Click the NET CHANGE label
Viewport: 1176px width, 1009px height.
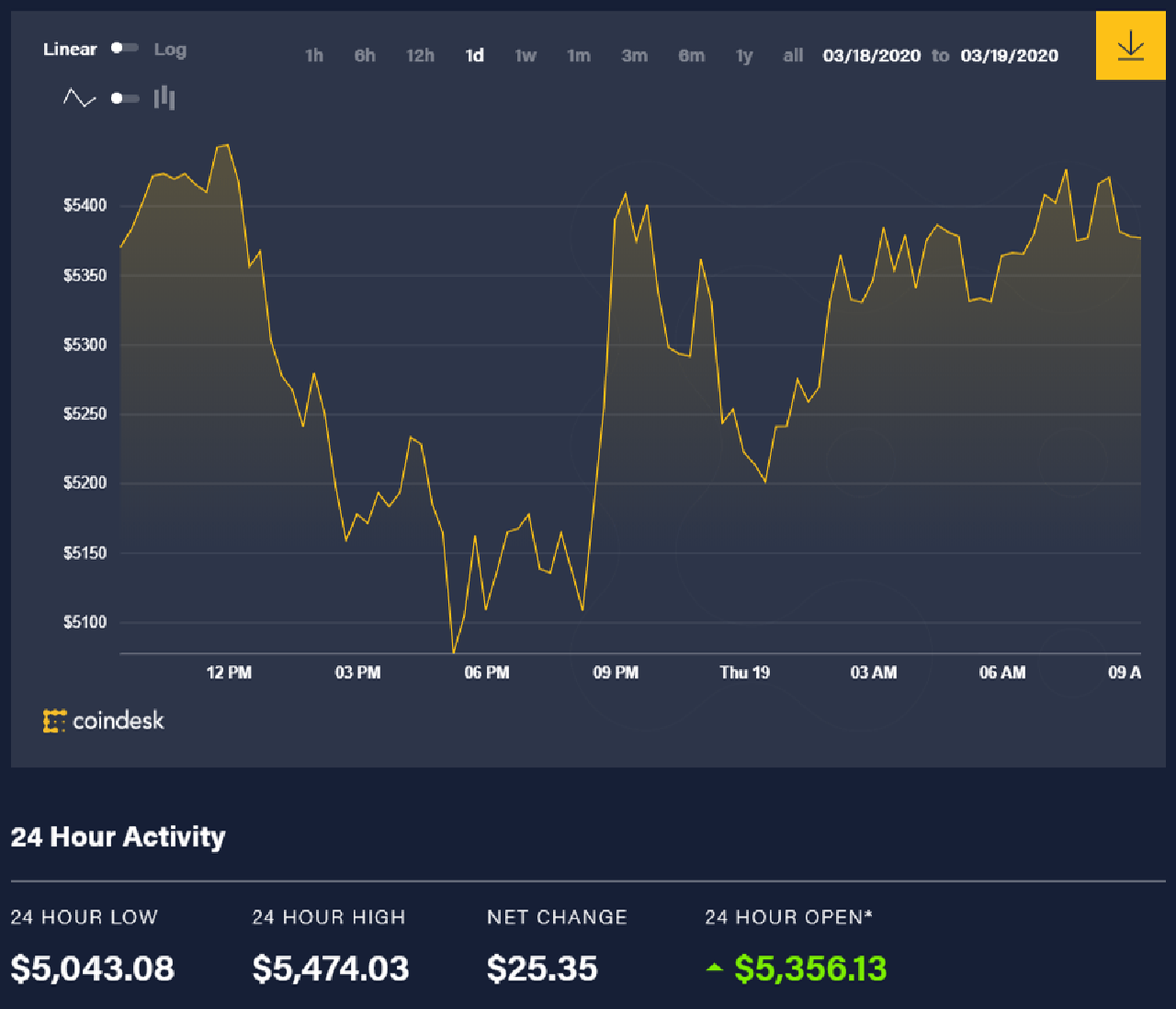(557, 917)
